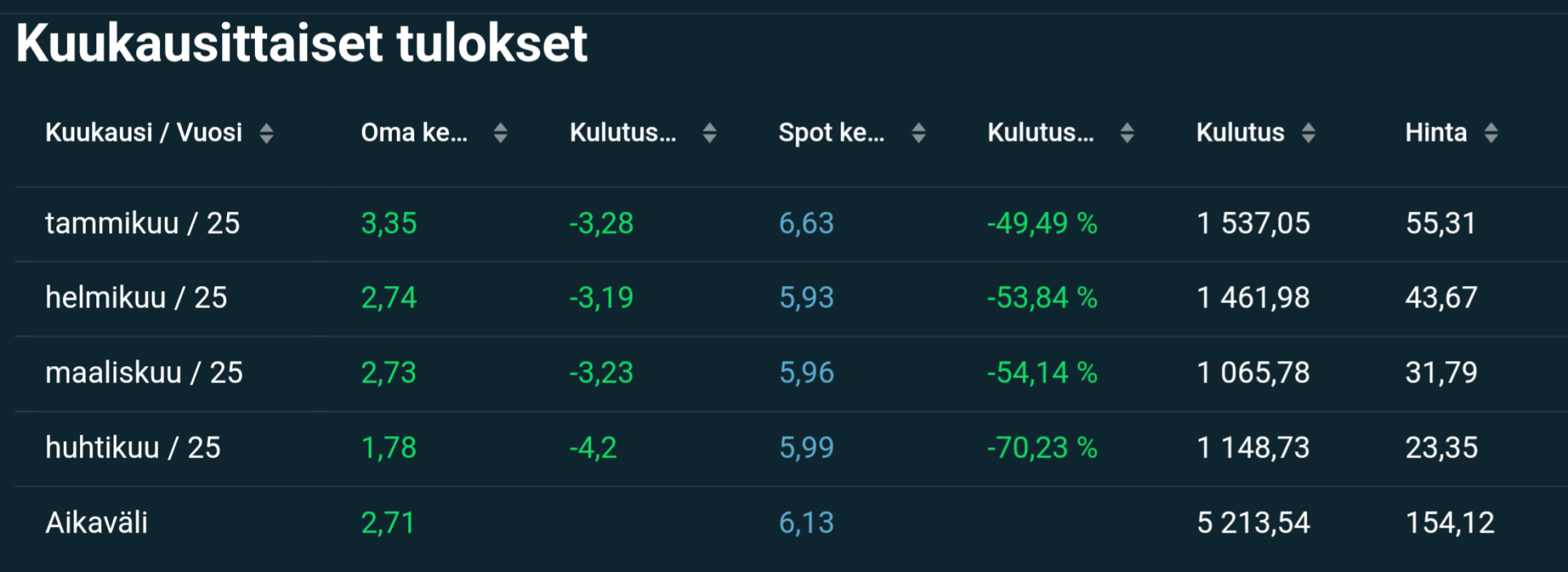Screen dimensions: 1568x572
Task: Click the Kuukausittaiset tulokset heading
Action: [301, 42]
